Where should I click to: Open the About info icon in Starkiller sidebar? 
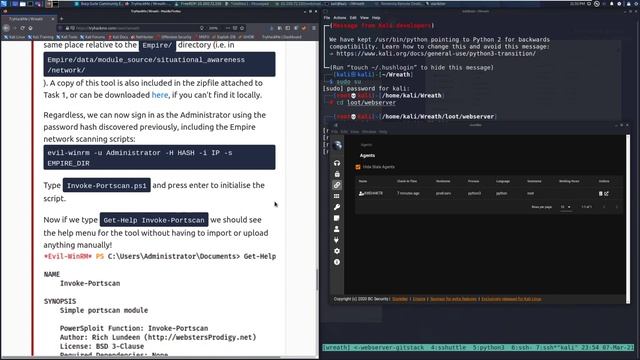337,262
